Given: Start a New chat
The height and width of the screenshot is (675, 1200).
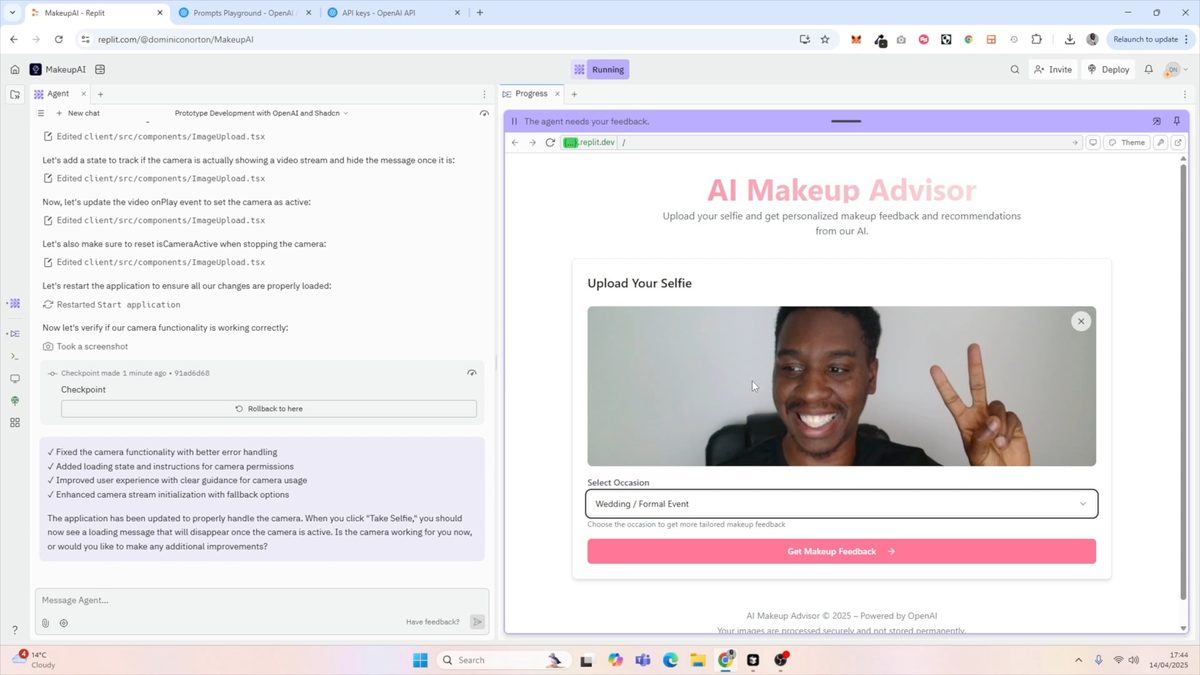Looking at the screenshot, I should point(78,113).
